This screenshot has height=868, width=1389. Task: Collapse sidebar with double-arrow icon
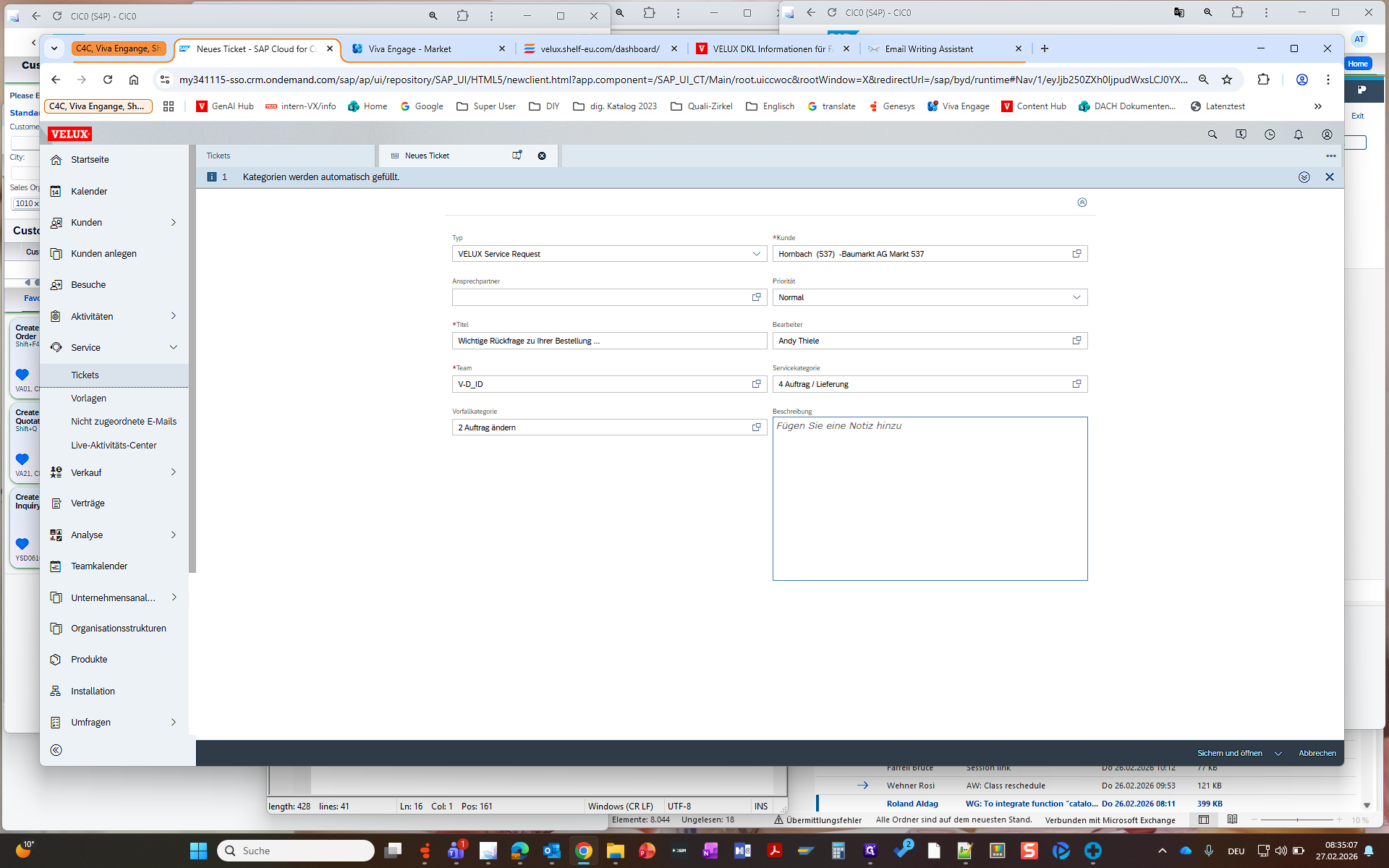[56, 750]
